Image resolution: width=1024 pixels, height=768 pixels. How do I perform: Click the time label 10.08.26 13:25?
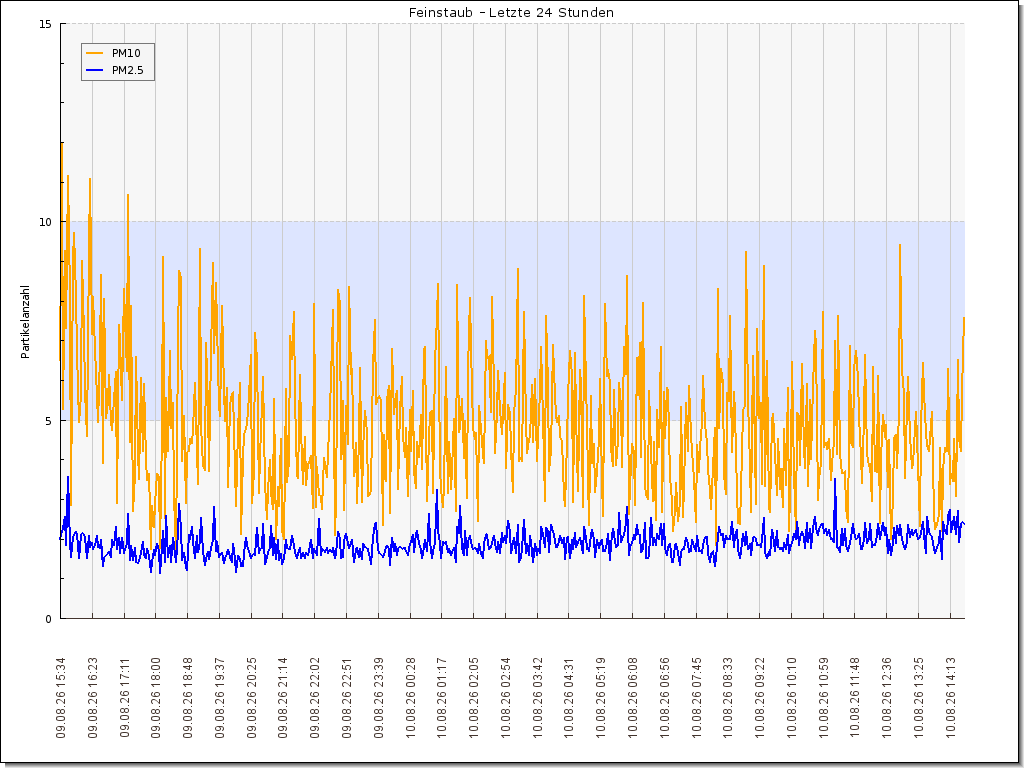coord(919,697)
